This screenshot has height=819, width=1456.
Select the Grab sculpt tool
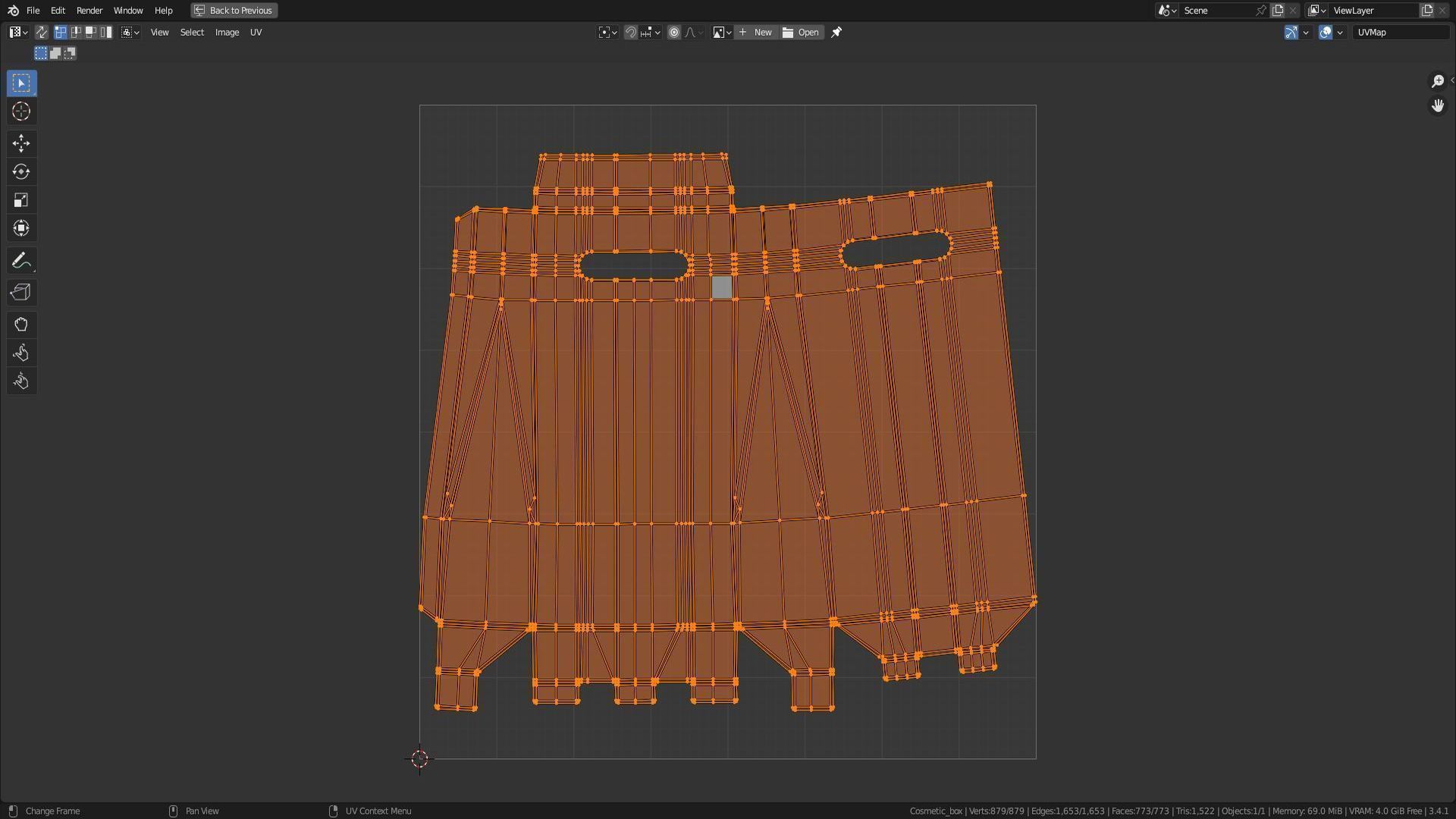click(x=21, y=325)
